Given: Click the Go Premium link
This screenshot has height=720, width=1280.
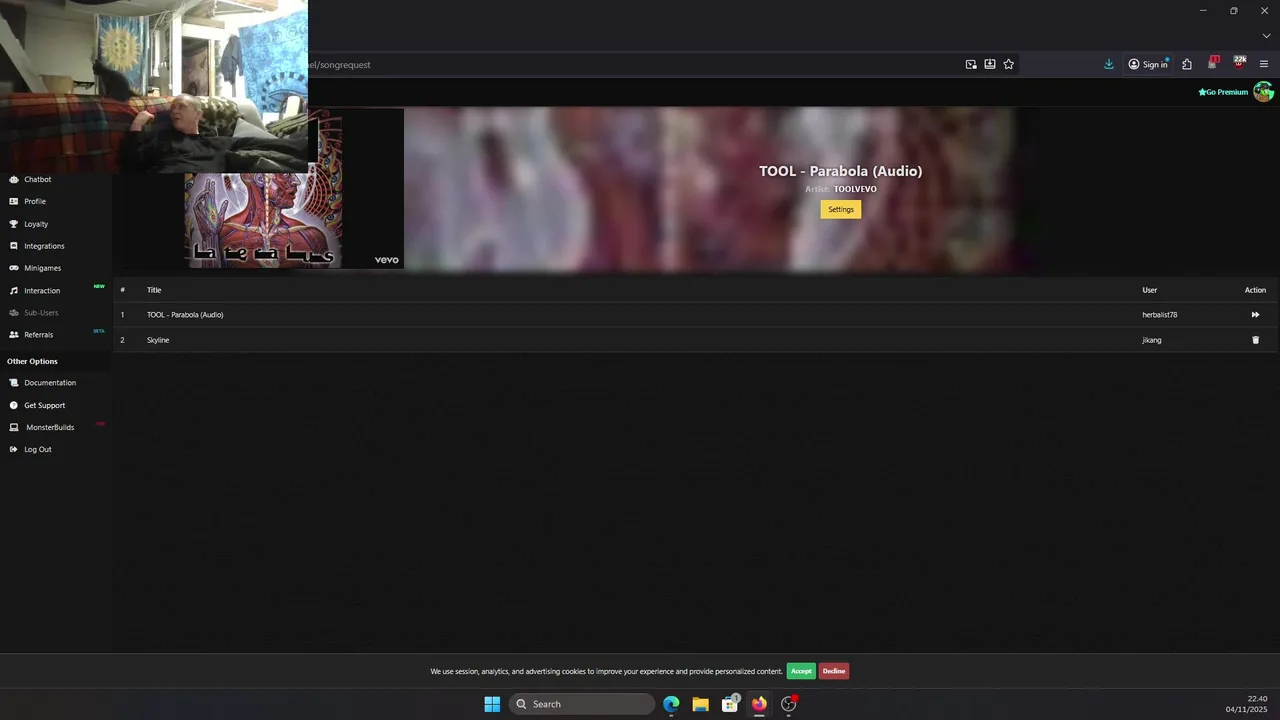Looking at the screenshot, I should (1223, 92).
